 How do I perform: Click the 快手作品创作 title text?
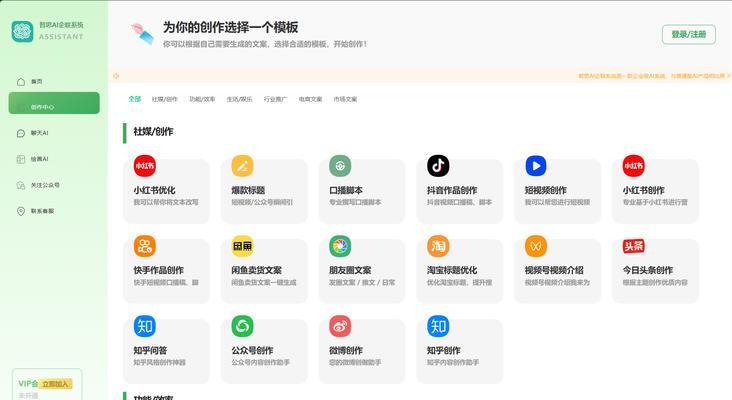(159, 270)
